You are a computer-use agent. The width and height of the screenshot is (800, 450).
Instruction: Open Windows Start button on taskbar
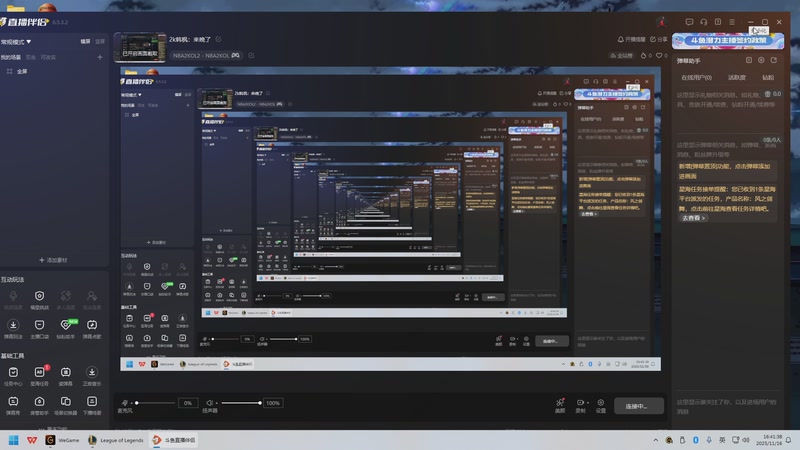click(x=14, y=440)
